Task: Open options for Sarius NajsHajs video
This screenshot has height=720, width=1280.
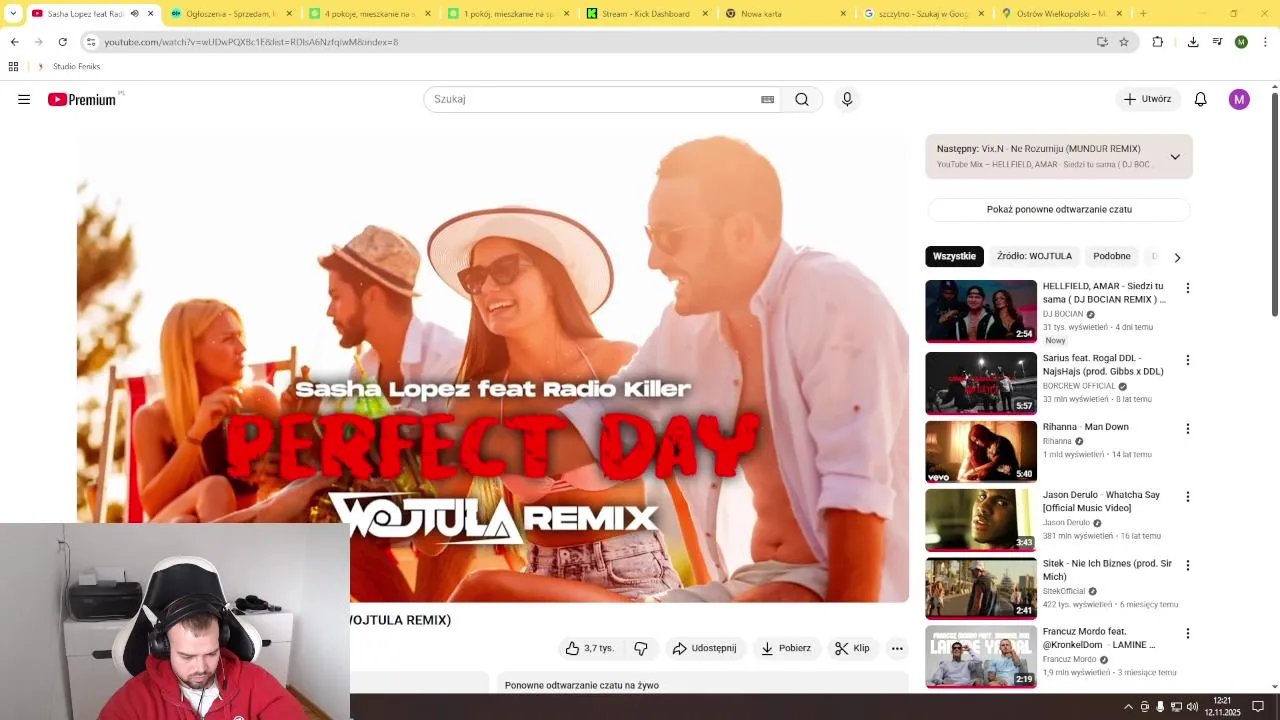Action: point(1188,360)
